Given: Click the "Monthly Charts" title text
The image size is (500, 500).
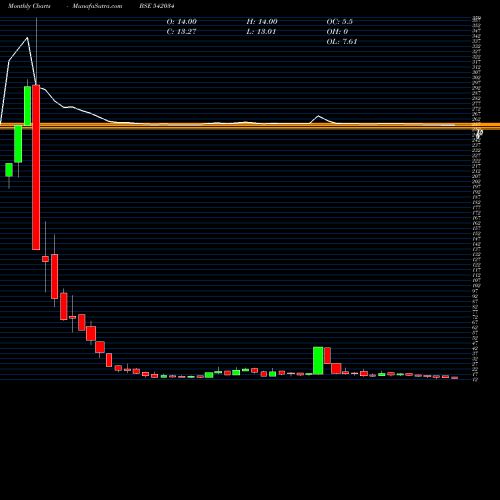Looking at the screenshot, I should click(29, 6).
